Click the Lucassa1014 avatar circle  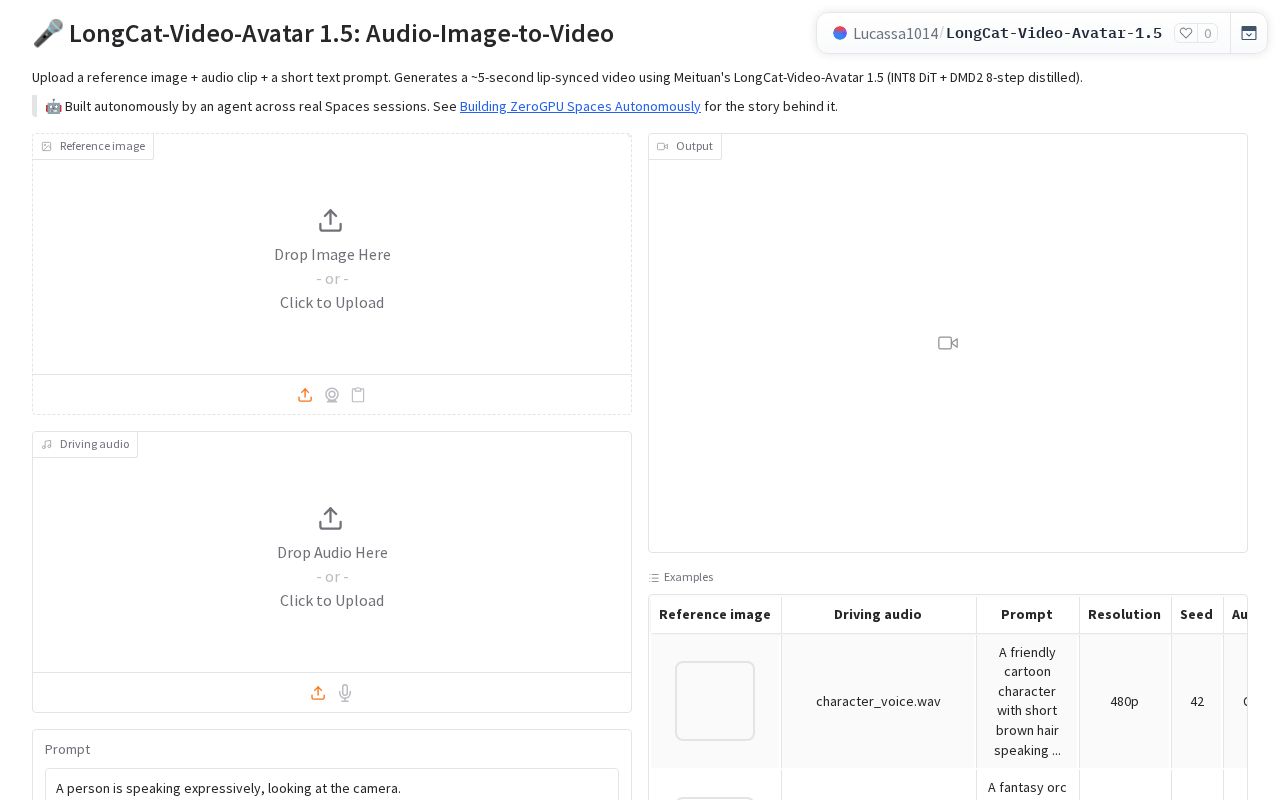[x=840, y=33]
